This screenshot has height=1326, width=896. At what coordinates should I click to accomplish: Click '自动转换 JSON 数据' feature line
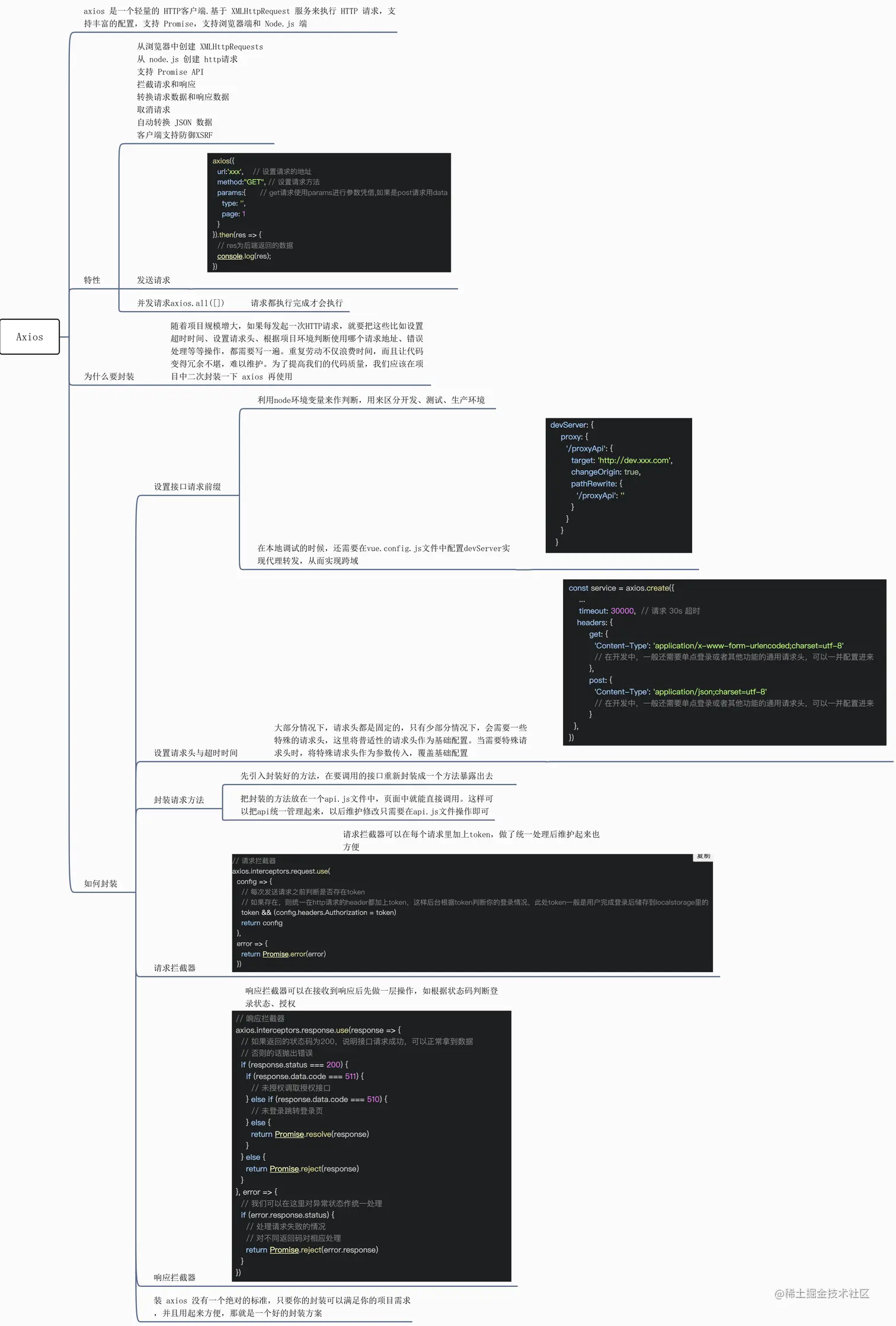tap(174, 123)
